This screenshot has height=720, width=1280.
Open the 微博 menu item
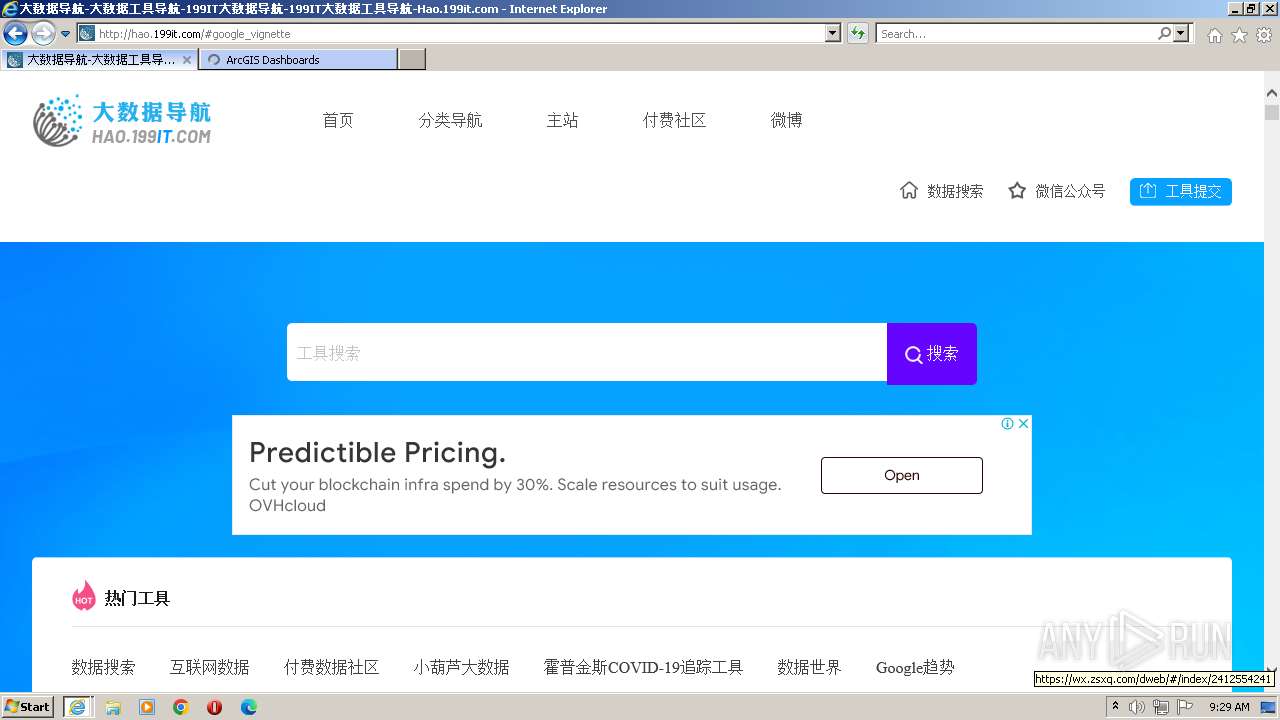pyautogui.click(x=786, y=120)
